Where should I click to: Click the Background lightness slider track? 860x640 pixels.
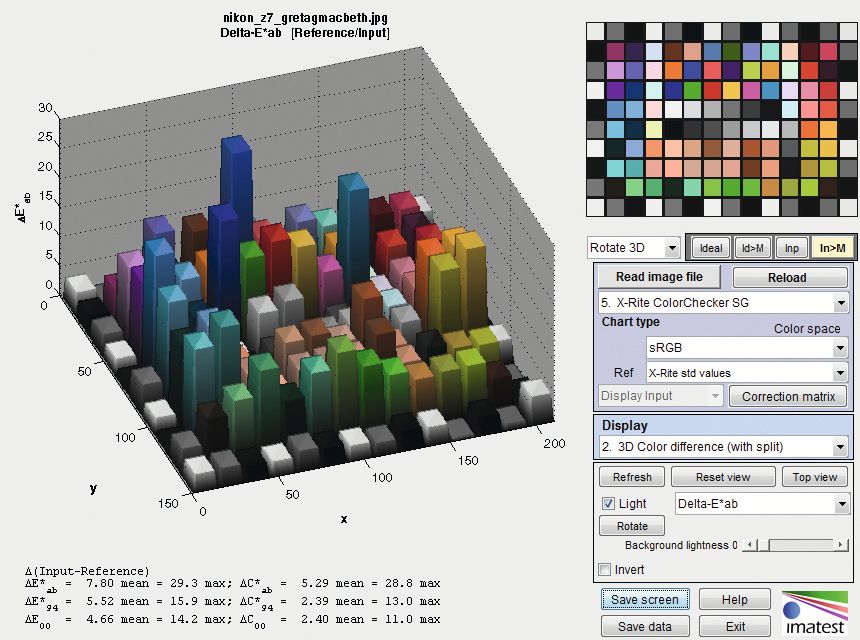[796, 546]
